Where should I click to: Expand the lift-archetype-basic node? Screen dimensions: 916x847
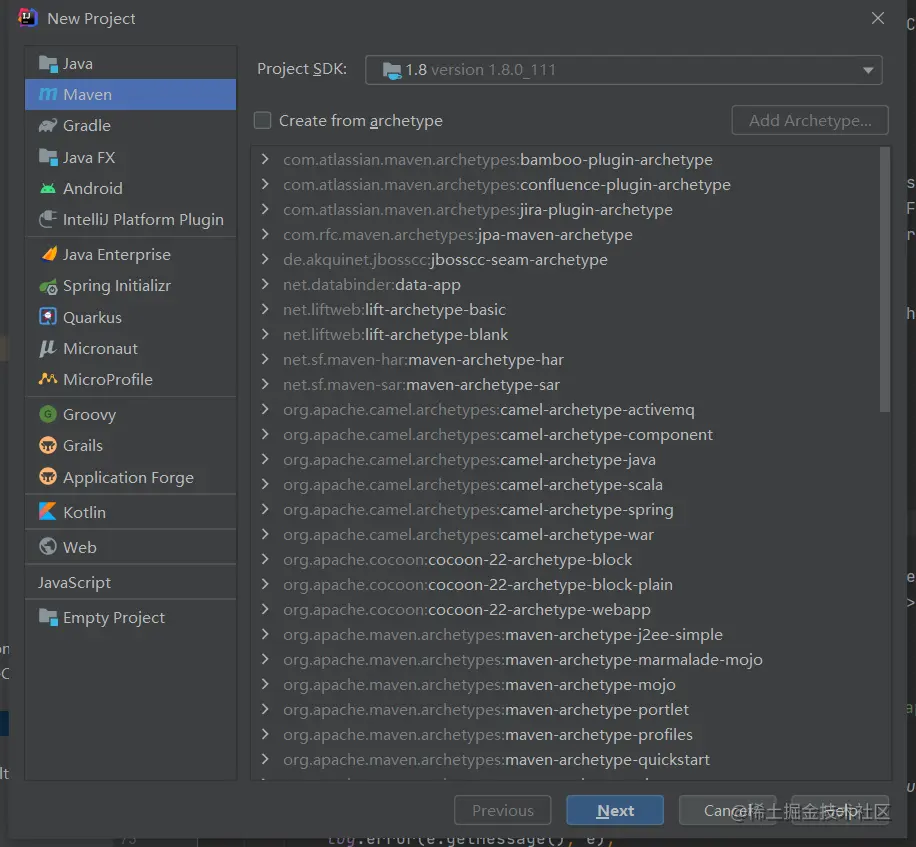pos(265,310)
